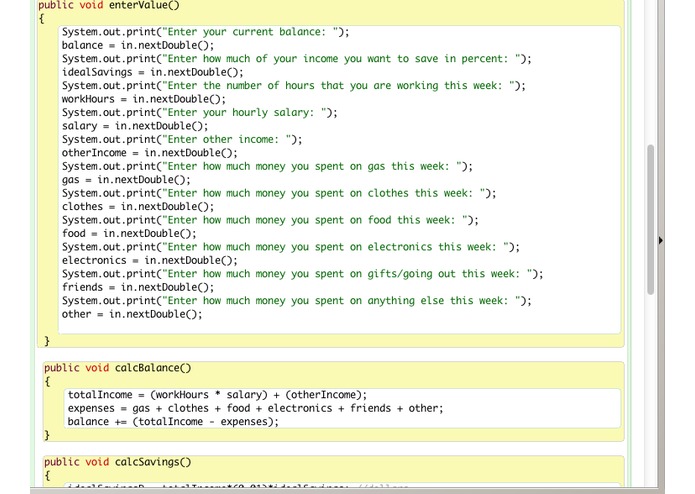Image resolution: width=695 pixels, height=494 pixels.
Task: Click the line 'balance = in.nextDouble();'
Action: 138,45
